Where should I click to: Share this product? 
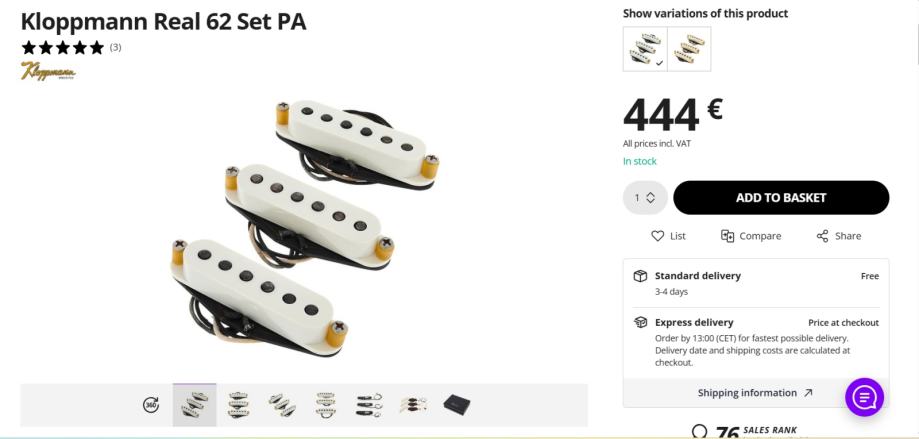838,236
